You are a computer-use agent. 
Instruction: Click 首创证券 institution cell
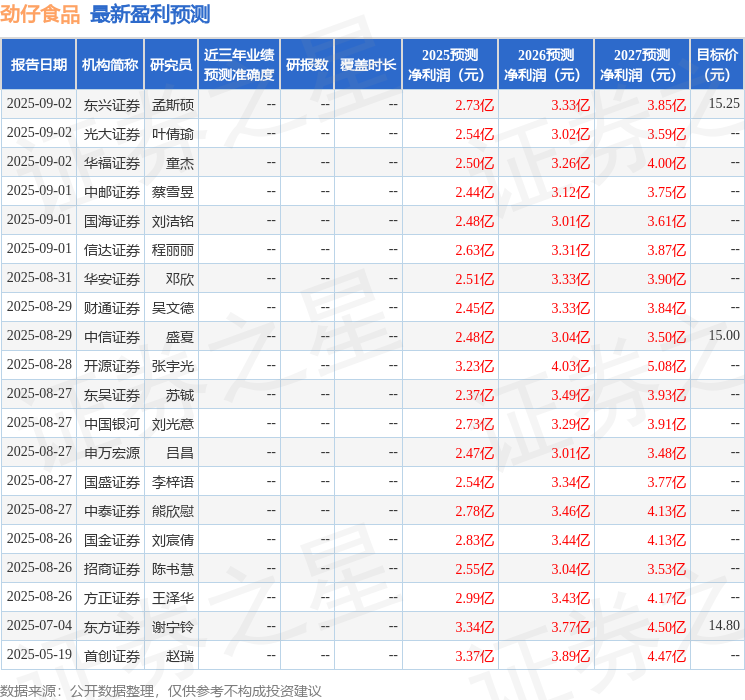click(112, 656)
